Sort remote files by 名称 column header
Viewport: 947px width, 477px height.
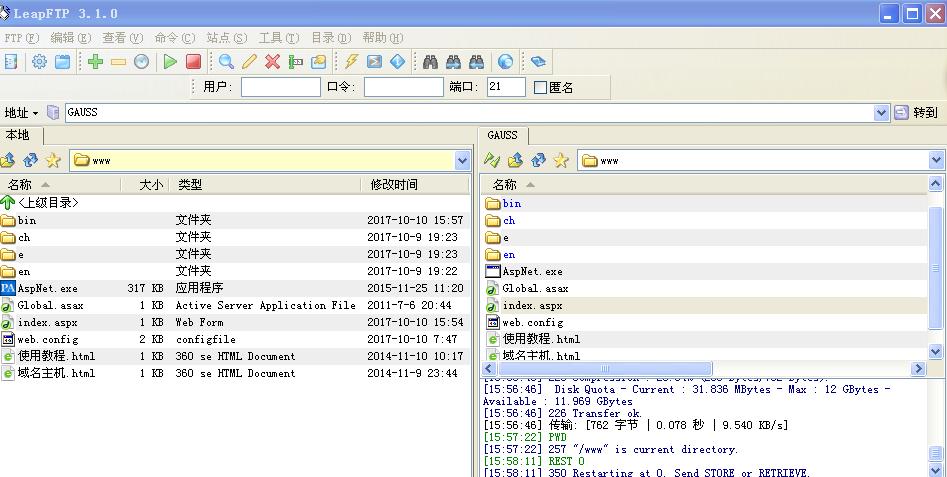pyautogui.click(x=704, y=185)
